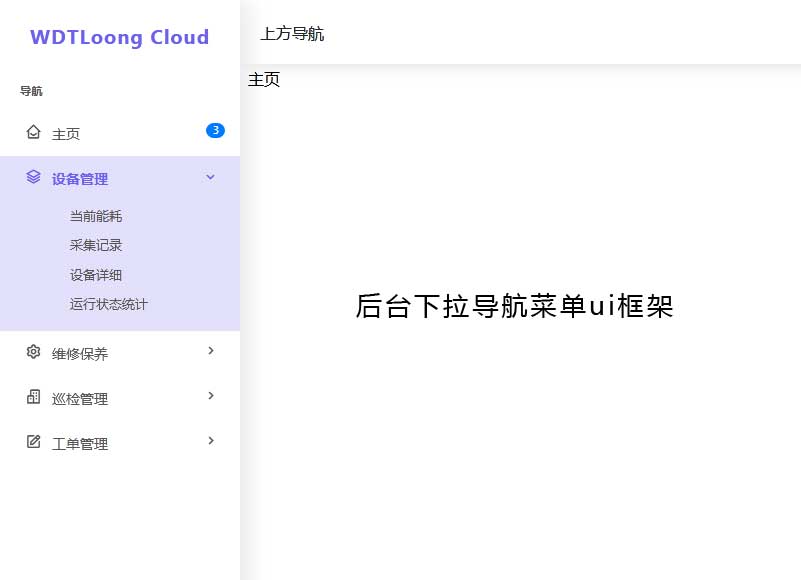The image size is (801, 580).
Task: Click the gear icon beside 维修保养
Action: 34,352
